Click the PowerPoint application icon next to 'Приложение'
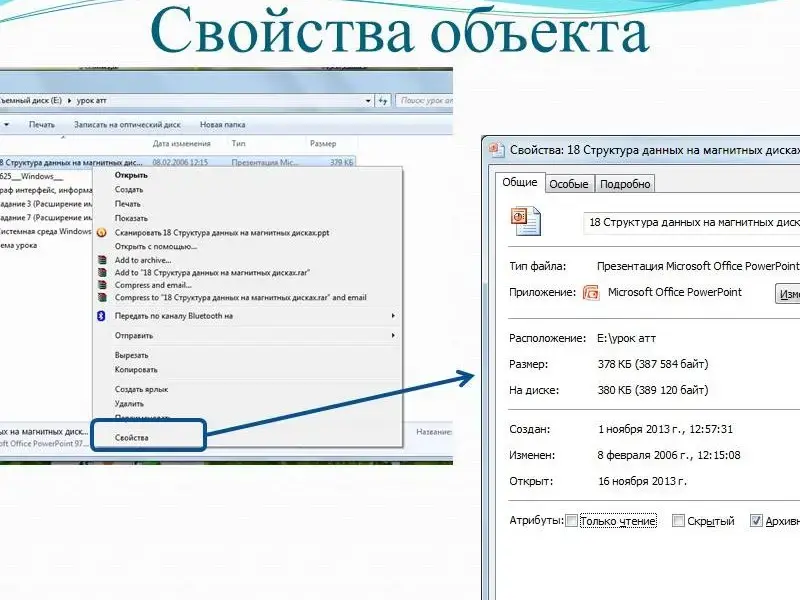 [590, 293]
